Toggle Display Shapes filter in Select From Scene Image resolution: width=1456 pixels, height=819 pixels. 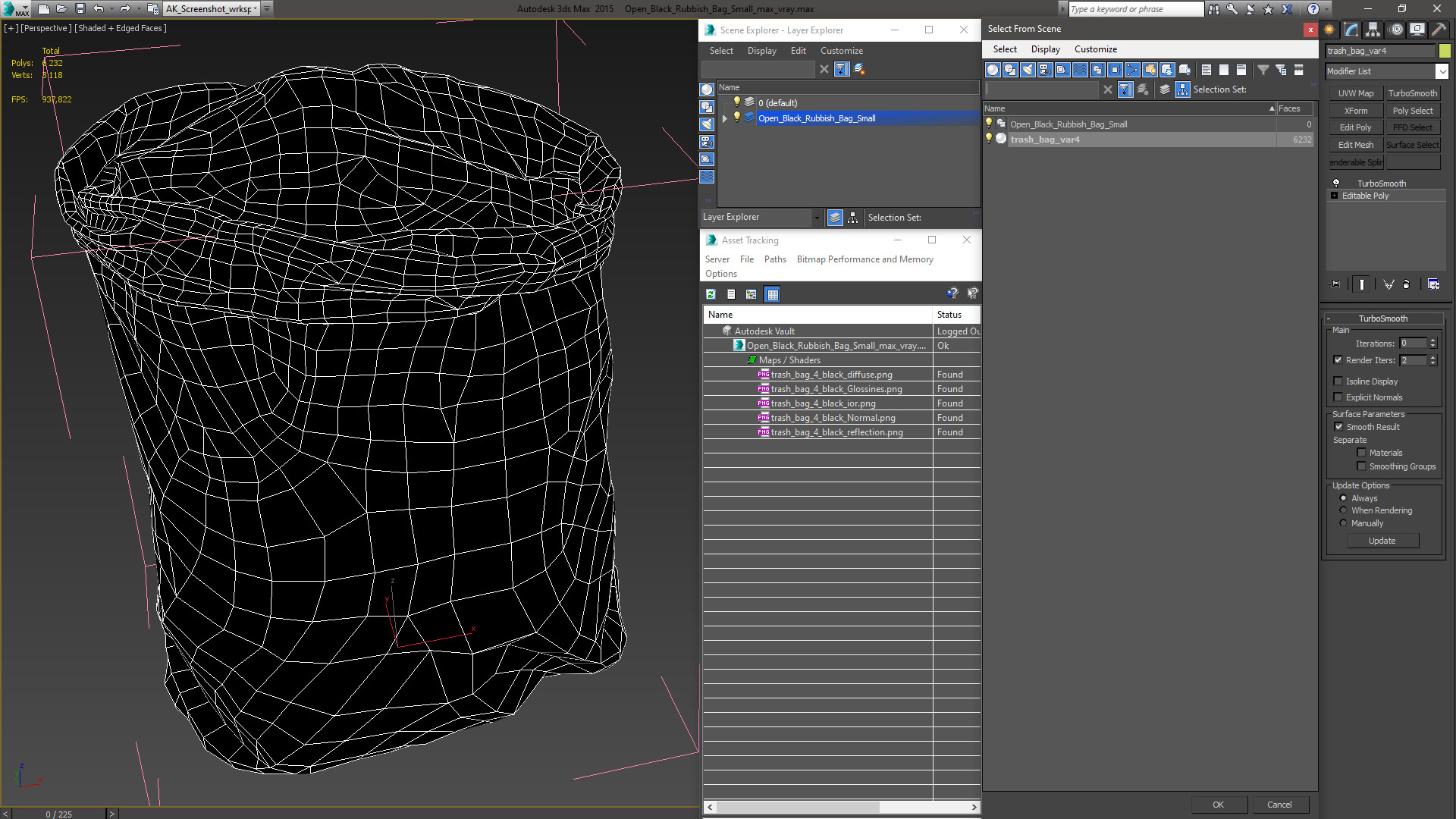[x=1010, y=70]
